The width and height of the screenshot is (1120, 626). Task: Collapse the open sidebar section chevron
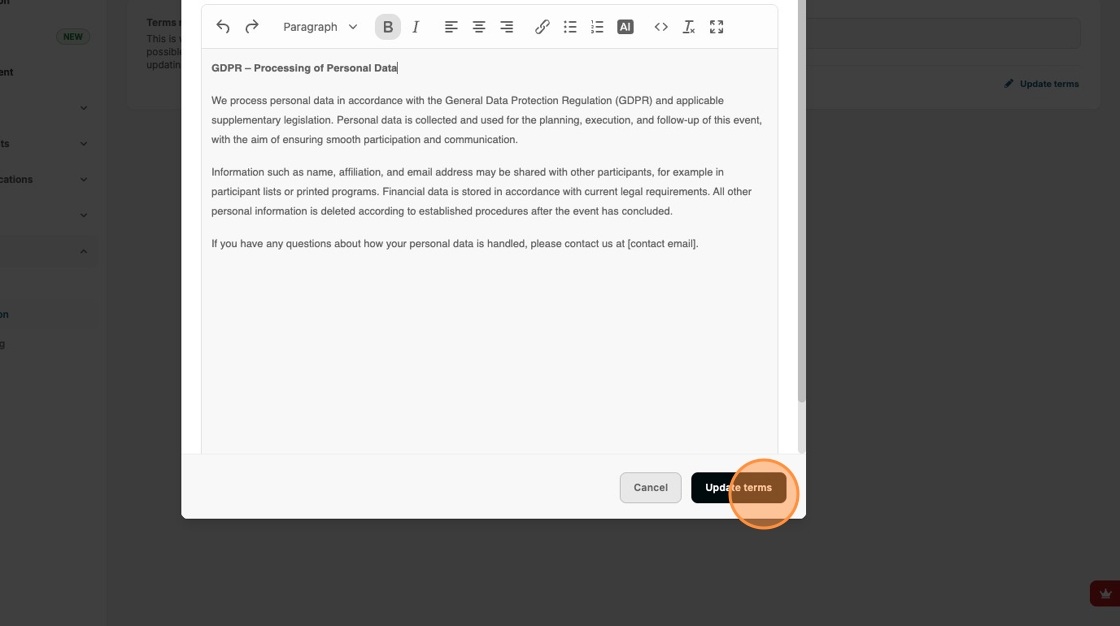pos(84,252)
